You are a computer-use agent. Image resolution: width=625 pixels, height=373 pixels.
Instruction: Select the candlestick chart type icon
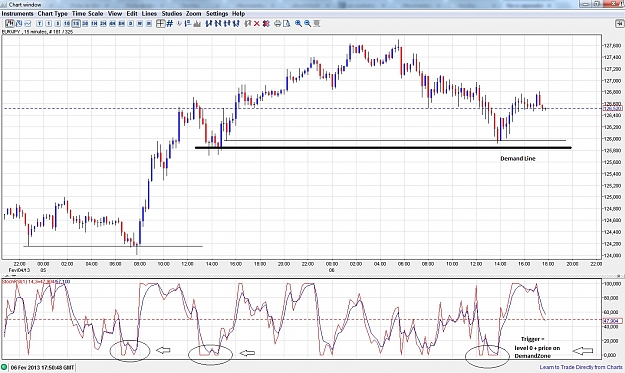(x=10, y=24)
